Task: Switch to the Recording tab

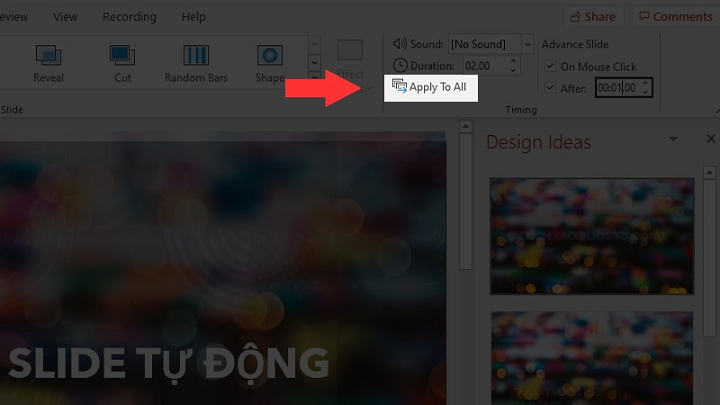Action: coord(129,17)
